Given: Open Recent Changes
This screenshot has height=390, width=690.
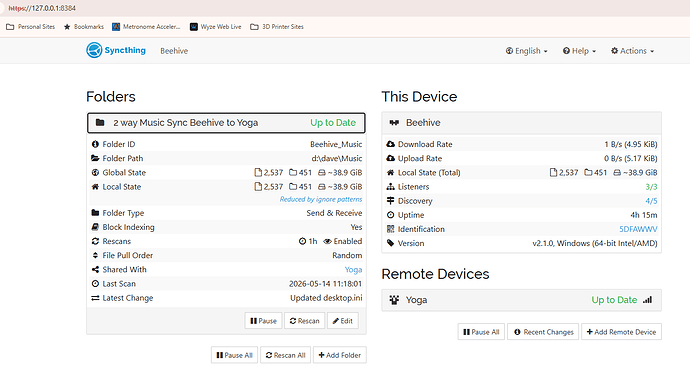Looking at the screenshot, I should tap(543, 332).
